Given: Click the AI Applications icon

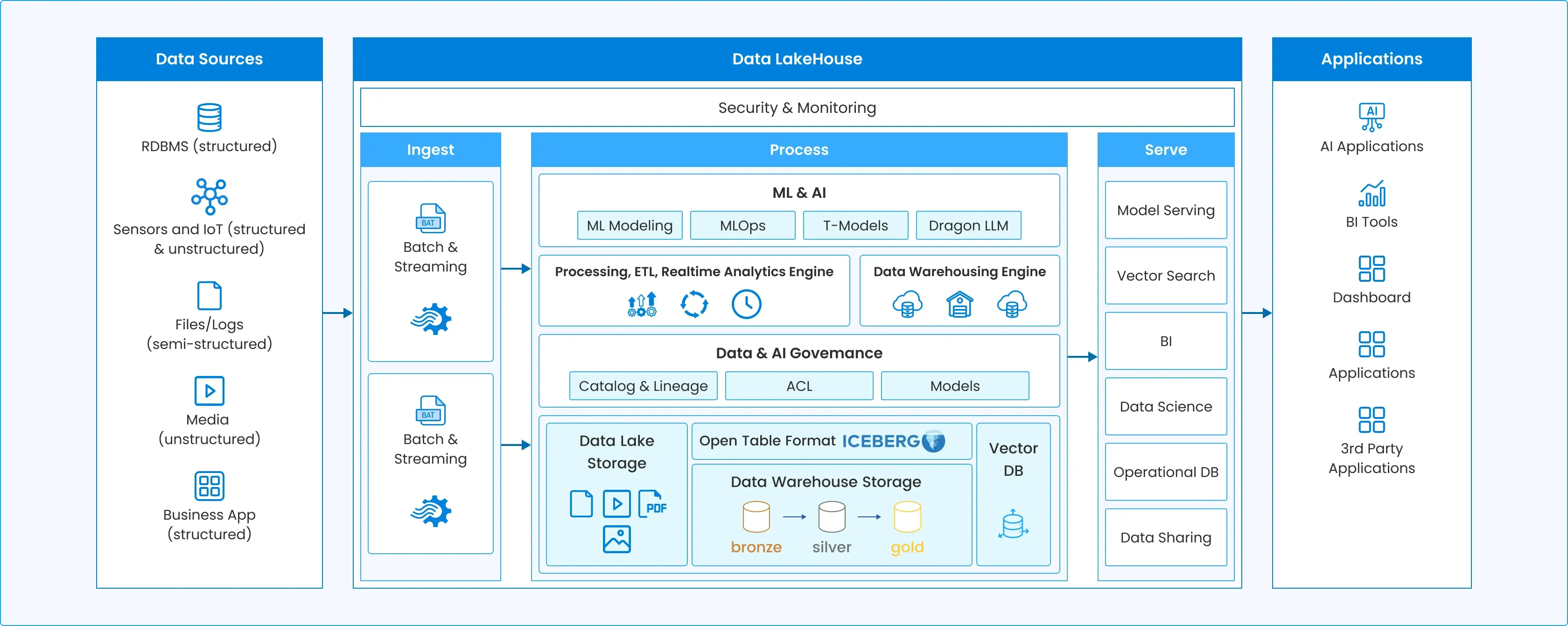Looking at the screenshot, I should pyautogui.click(x=1372, y=117).
